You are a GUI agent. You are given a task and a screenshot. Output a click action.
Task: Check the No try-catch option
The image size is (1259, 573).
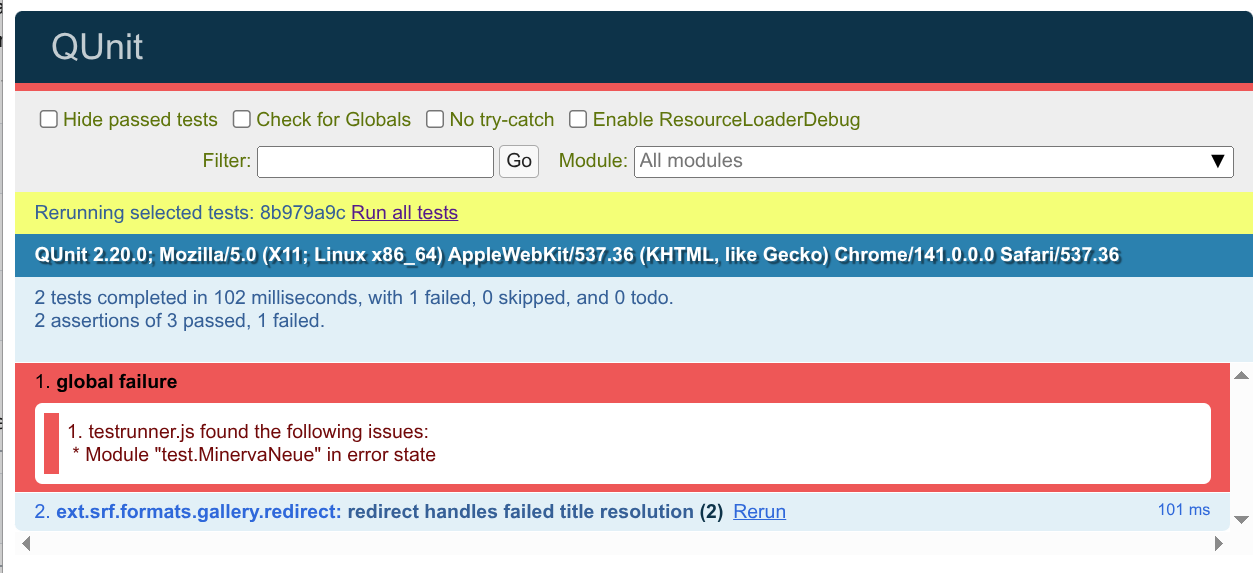tap(435, 120)
